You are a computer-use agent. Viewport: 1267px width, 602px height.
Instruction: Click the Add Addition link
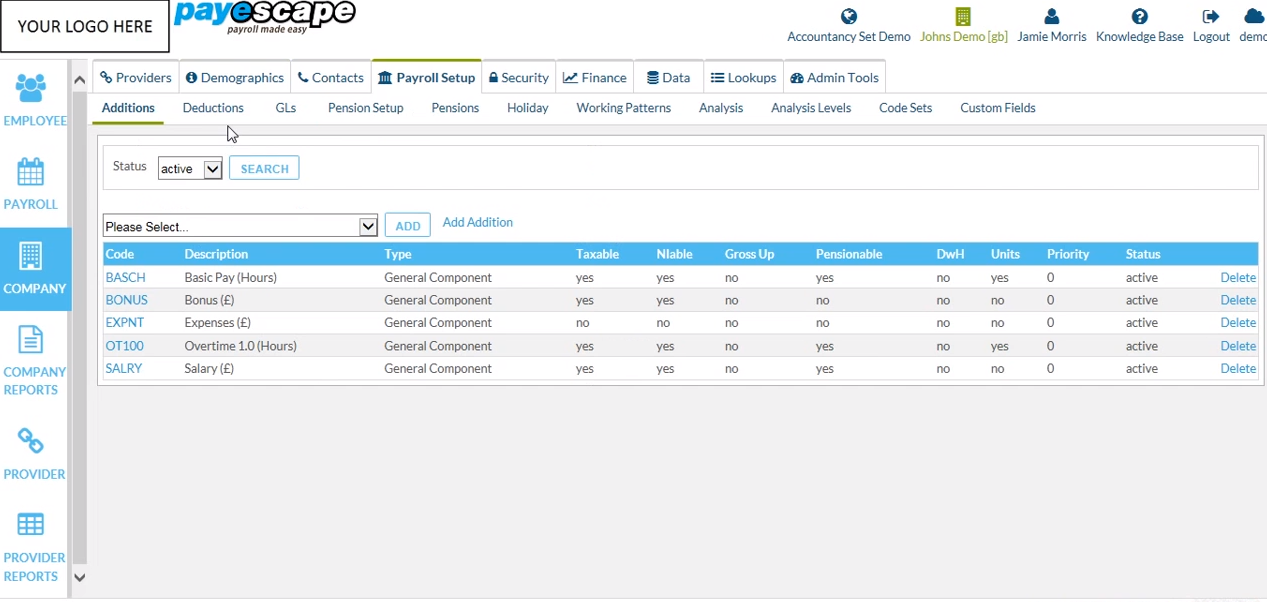[x=477, y=222]
